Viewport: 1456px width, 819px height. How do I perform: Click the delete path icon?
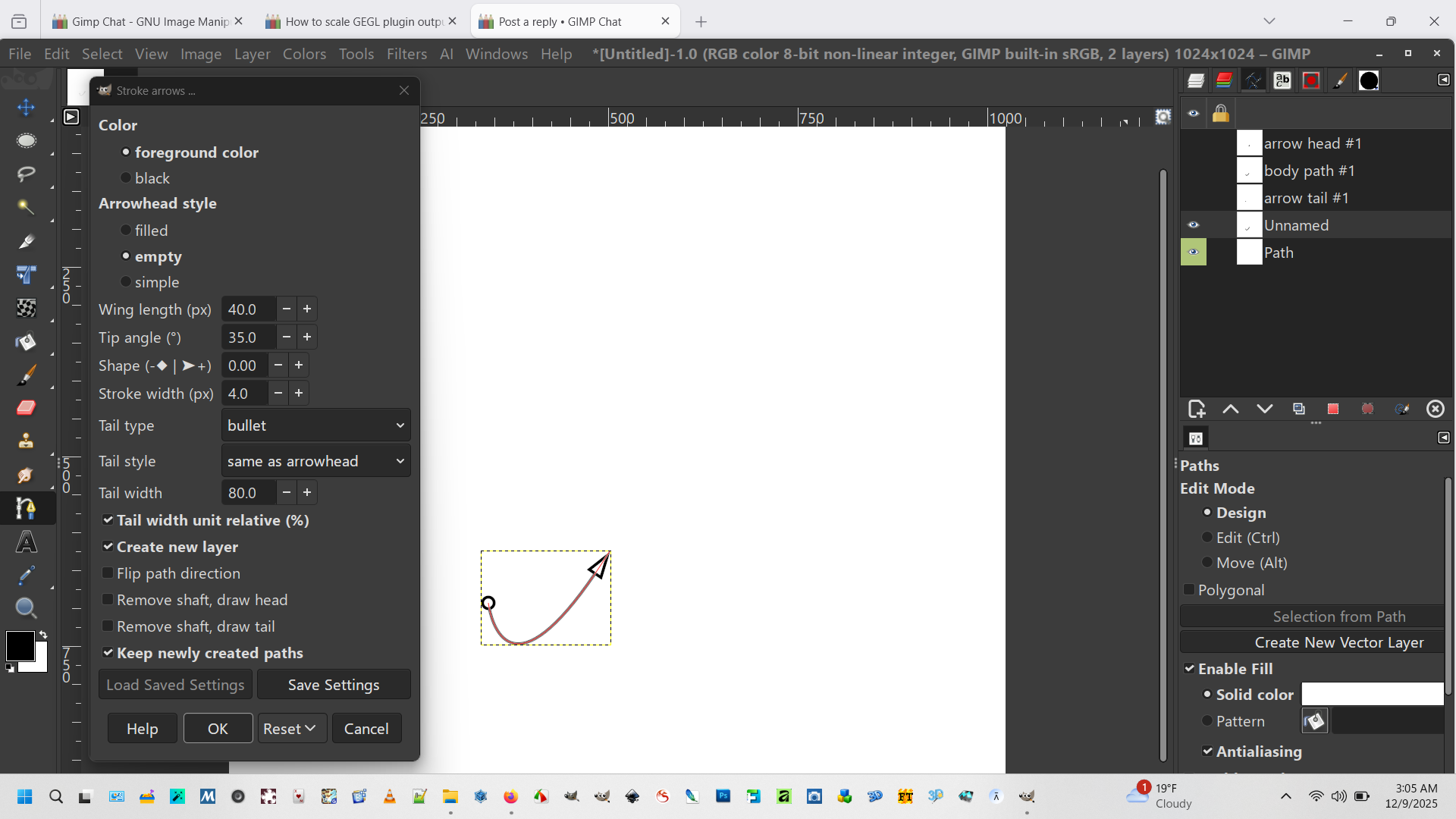(1436, 409)
